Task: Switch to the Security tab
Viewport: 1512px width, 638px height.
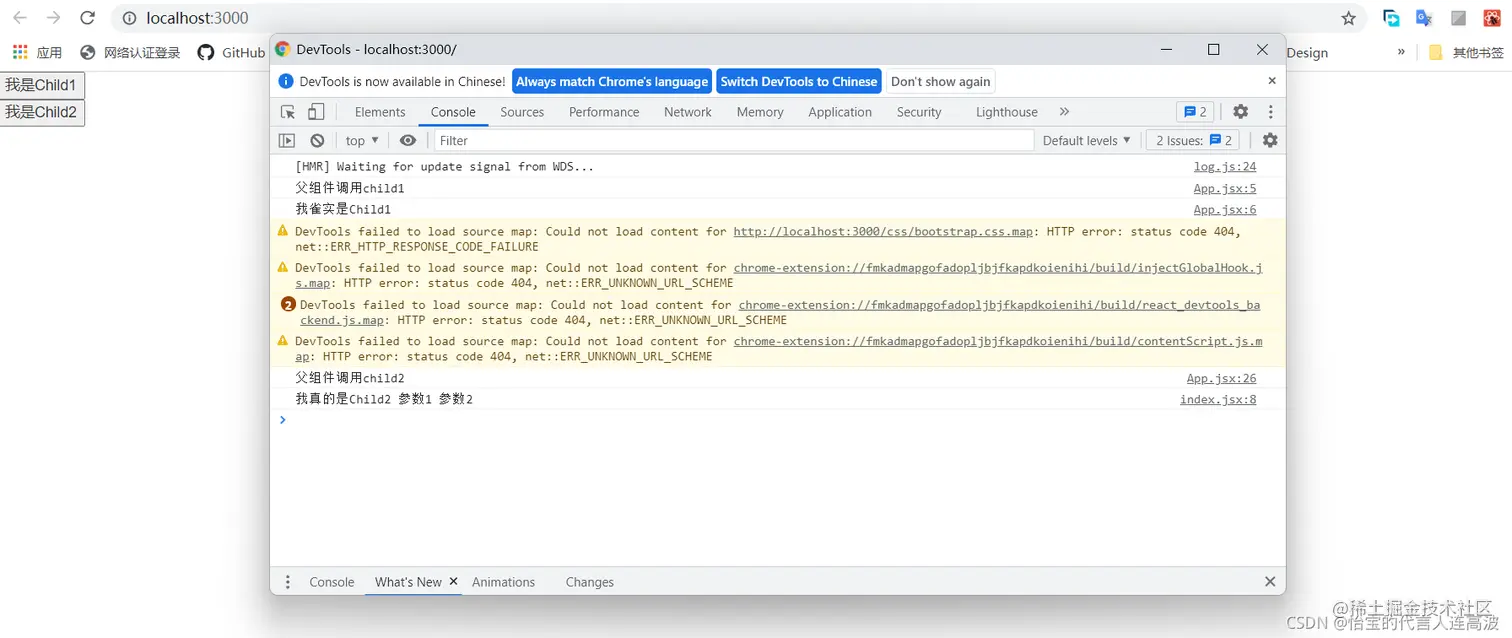Action: tap(919, 112)
